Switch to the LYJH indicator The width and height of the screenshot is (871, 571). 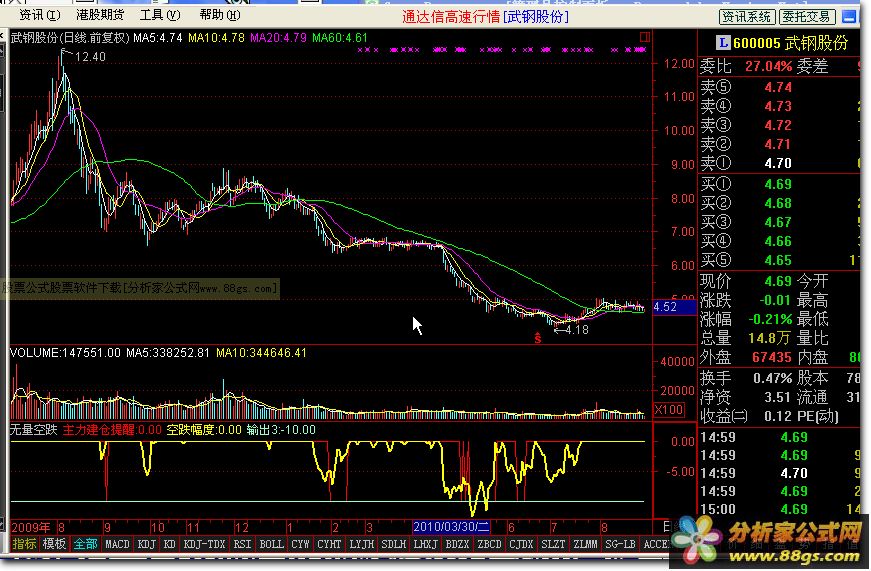coord(362,544)
